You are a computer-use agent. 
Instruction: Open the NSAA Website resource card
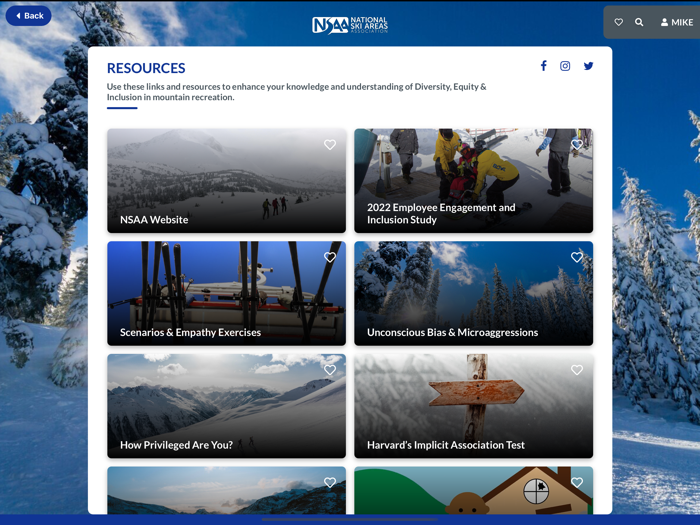pos(226,180)
